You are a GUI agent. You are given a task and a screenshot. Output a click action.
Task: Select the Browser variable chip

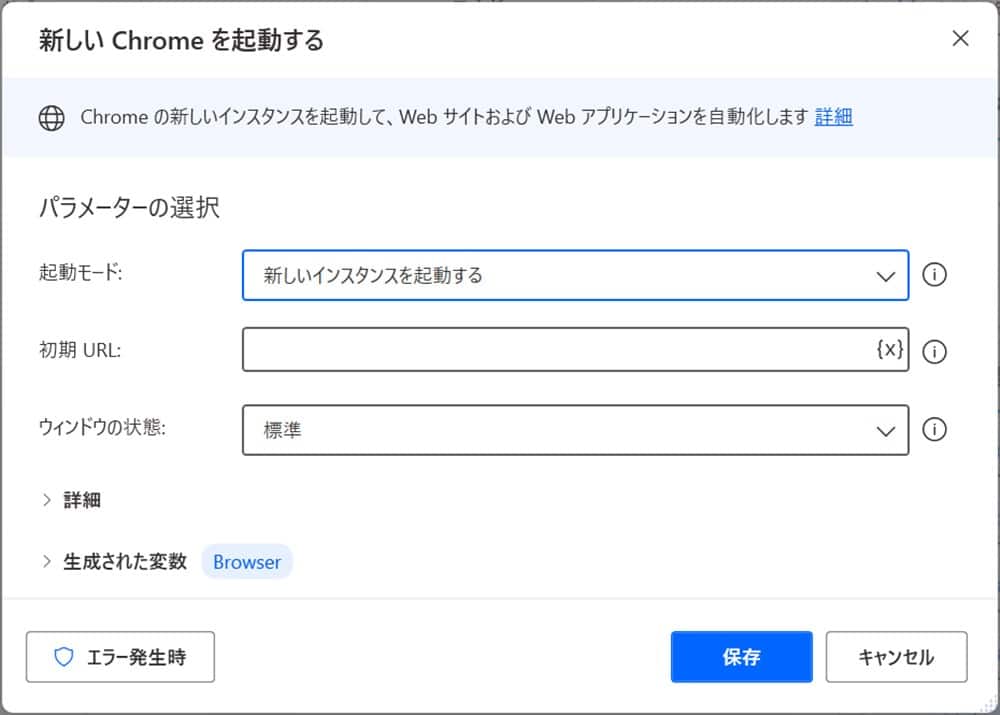tap(247, 562)
